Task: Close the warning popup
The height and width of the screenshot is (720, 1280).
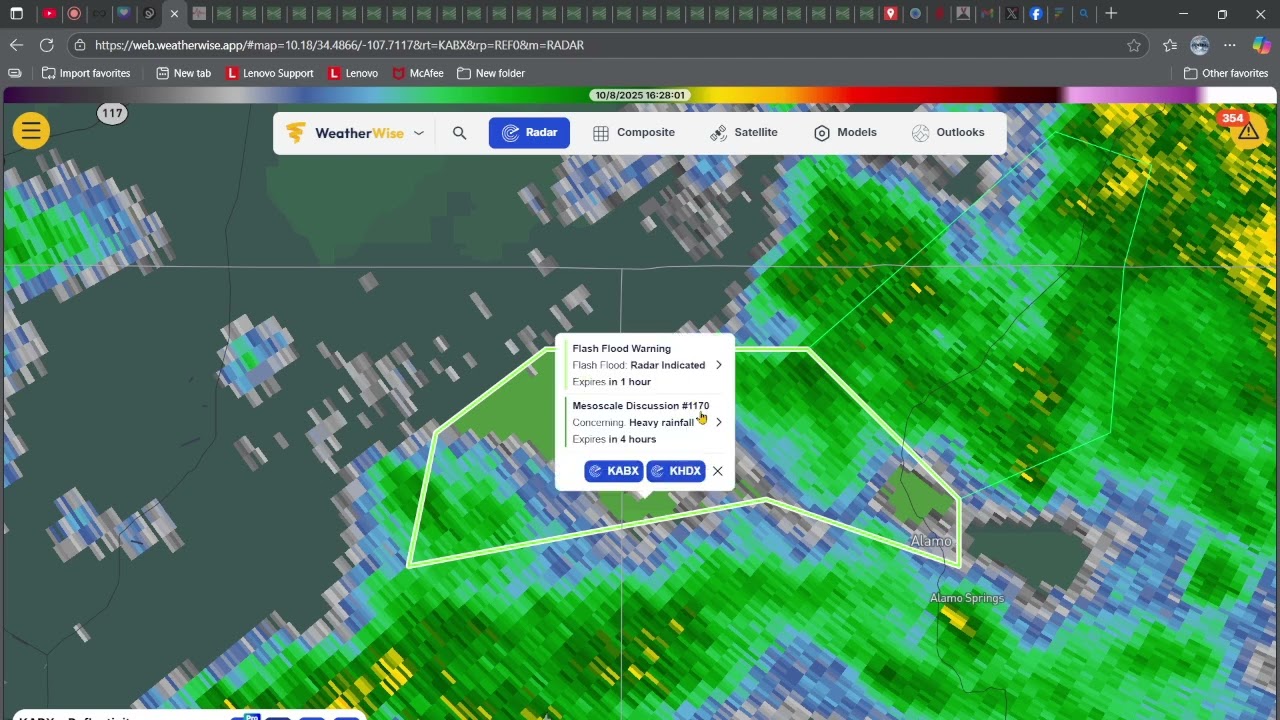Action: tap(718, 471)
